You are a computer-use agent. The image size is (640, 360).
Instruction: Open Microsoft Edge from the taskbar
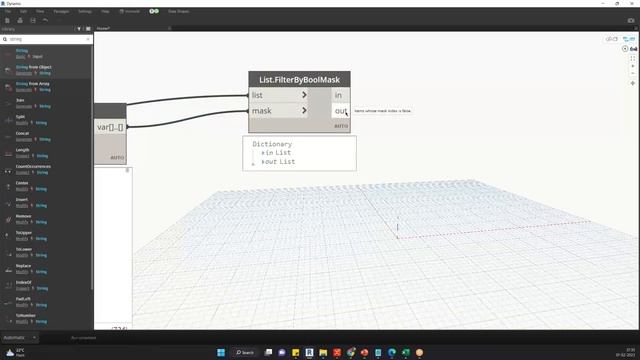point(392,352)
